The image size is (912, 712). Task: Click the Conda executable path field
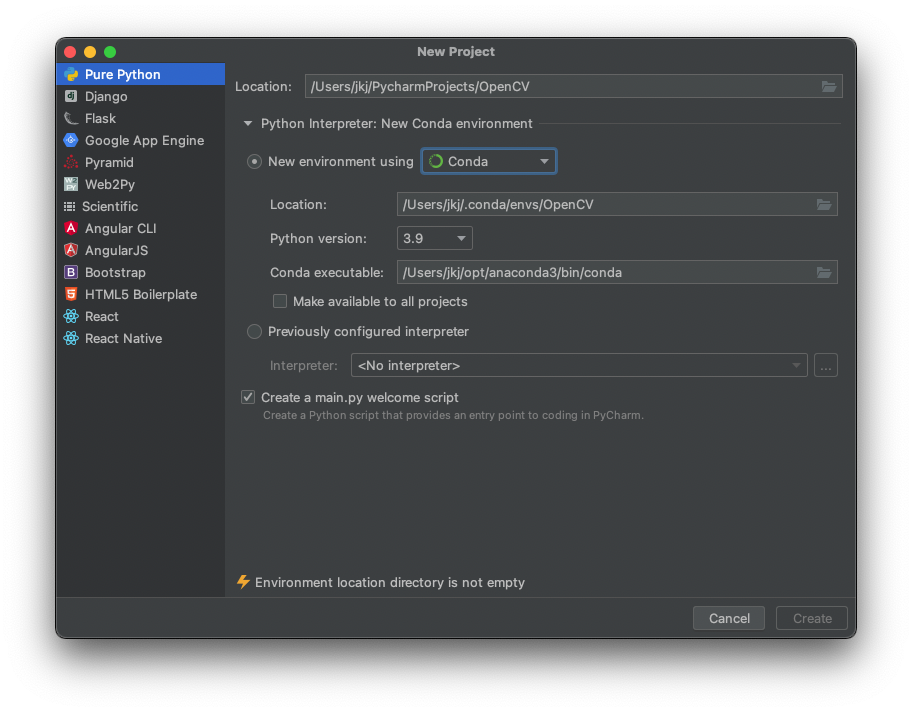[x=617, y=273]
